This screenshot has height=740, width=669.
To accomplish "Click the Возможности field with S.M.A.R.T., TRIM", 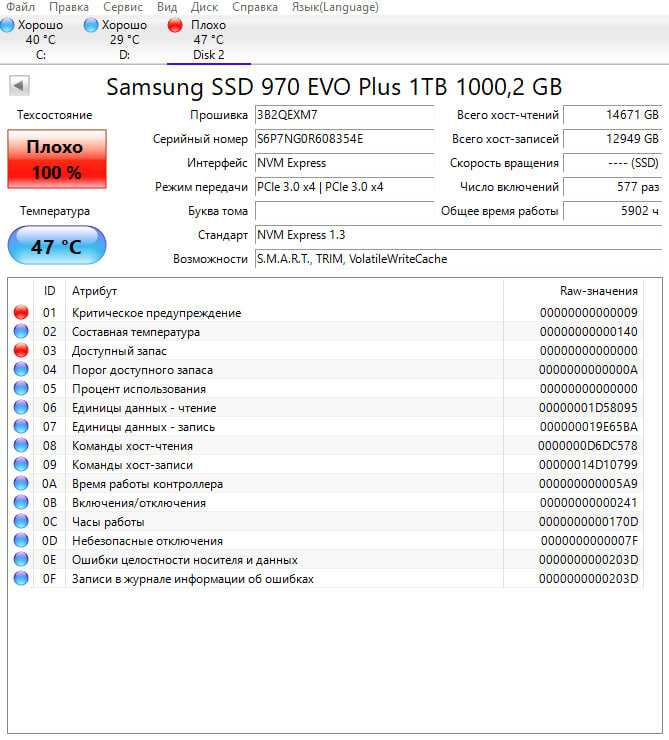I will coord(459,259).
